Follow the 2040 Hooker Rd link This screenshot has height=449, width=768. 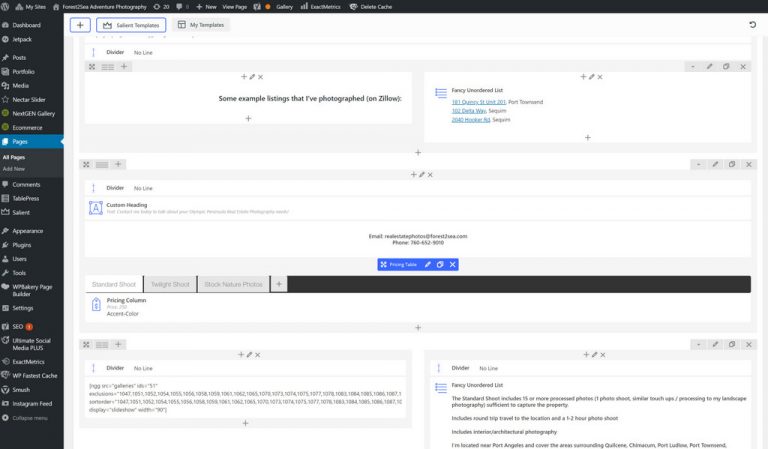[471, 119]
